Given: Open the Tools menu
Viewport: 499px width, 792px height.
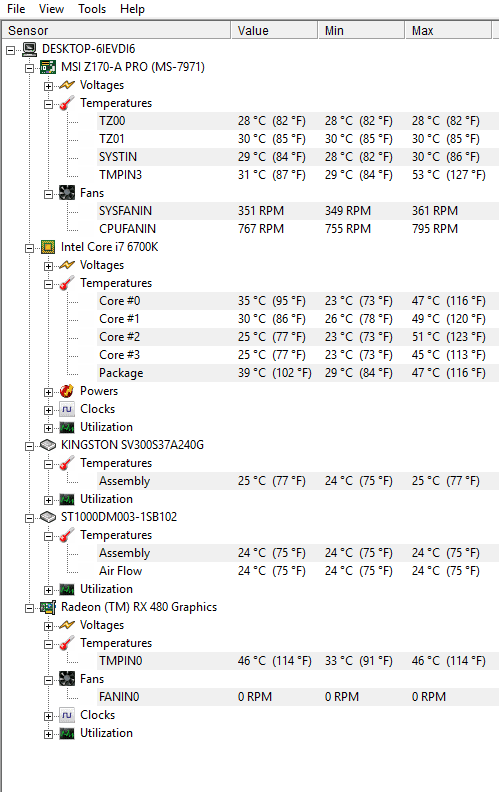Looking at the screenshot, I should click(x=92, y=9).
